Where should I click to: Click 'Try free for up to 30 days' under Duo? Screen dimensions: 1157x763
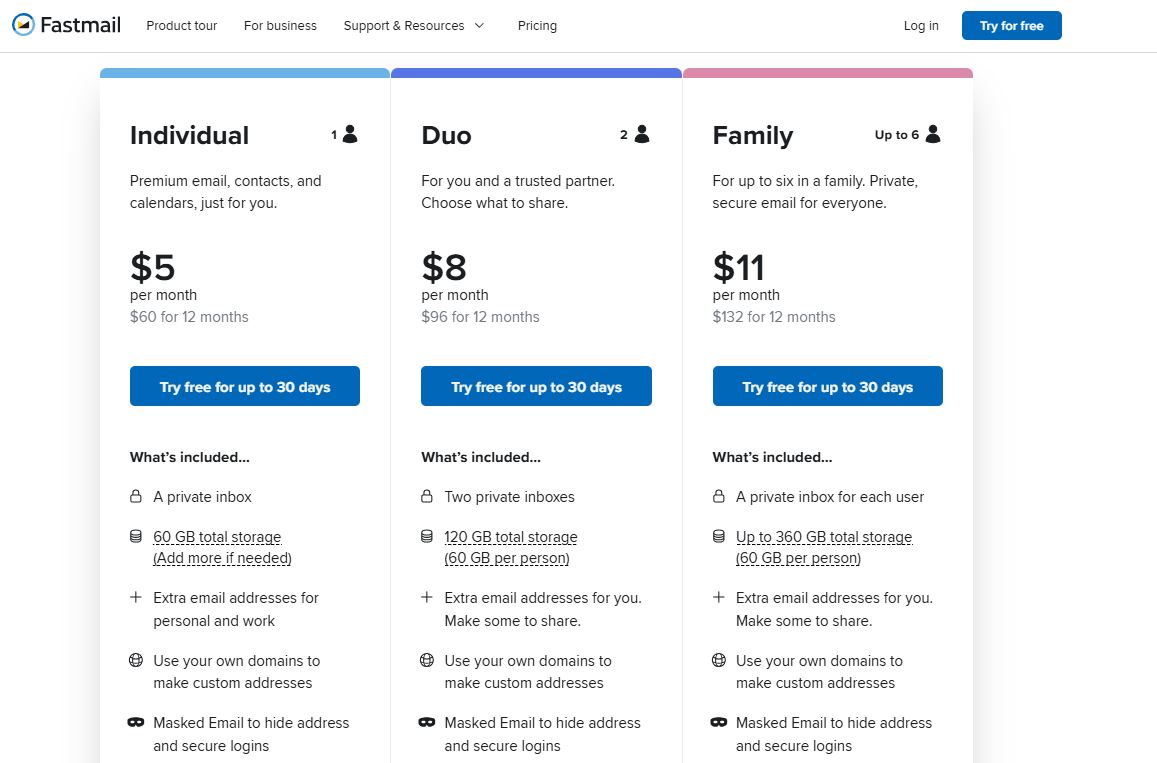[x=536, y=386]
